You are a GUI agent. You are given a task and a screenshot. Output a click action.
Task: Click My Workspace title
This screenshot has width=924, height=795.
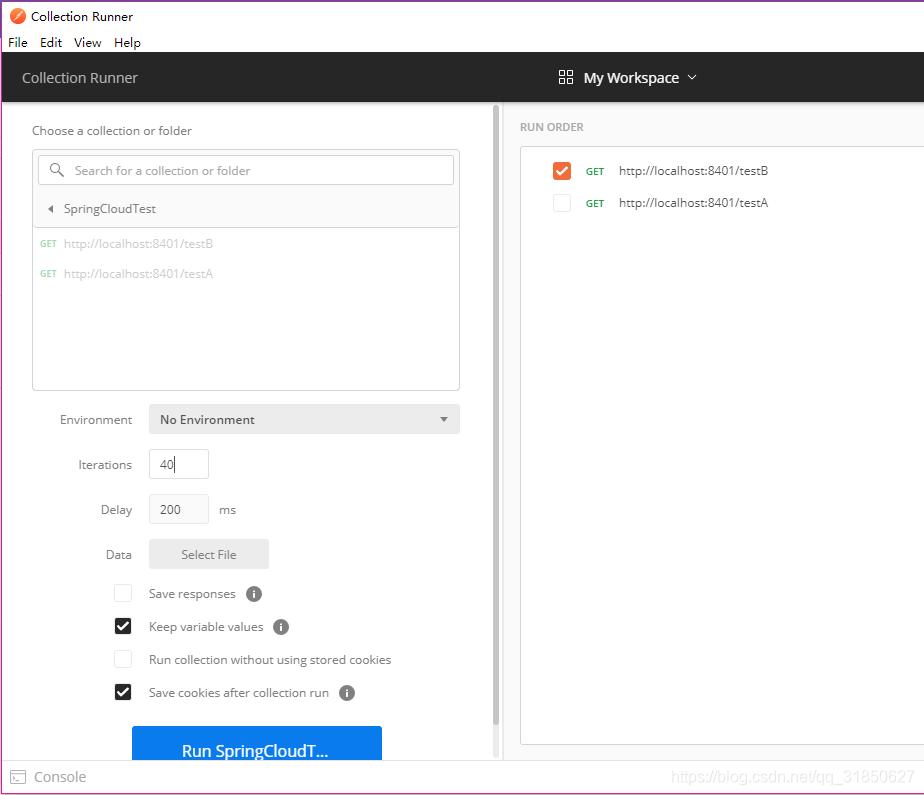point(631,78)
